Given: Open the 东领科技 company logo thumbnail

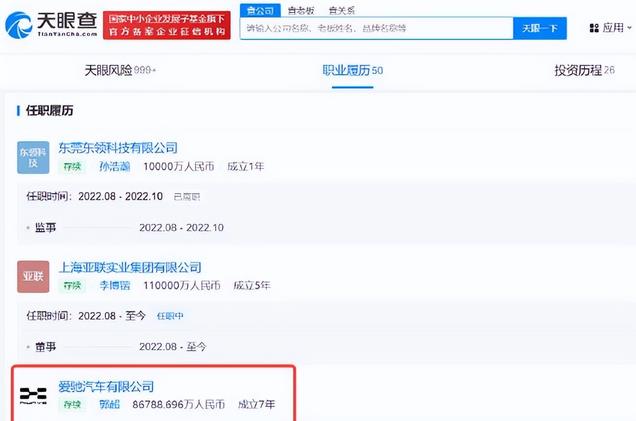Looking at the screenshot, I should (x=33, y=157).
